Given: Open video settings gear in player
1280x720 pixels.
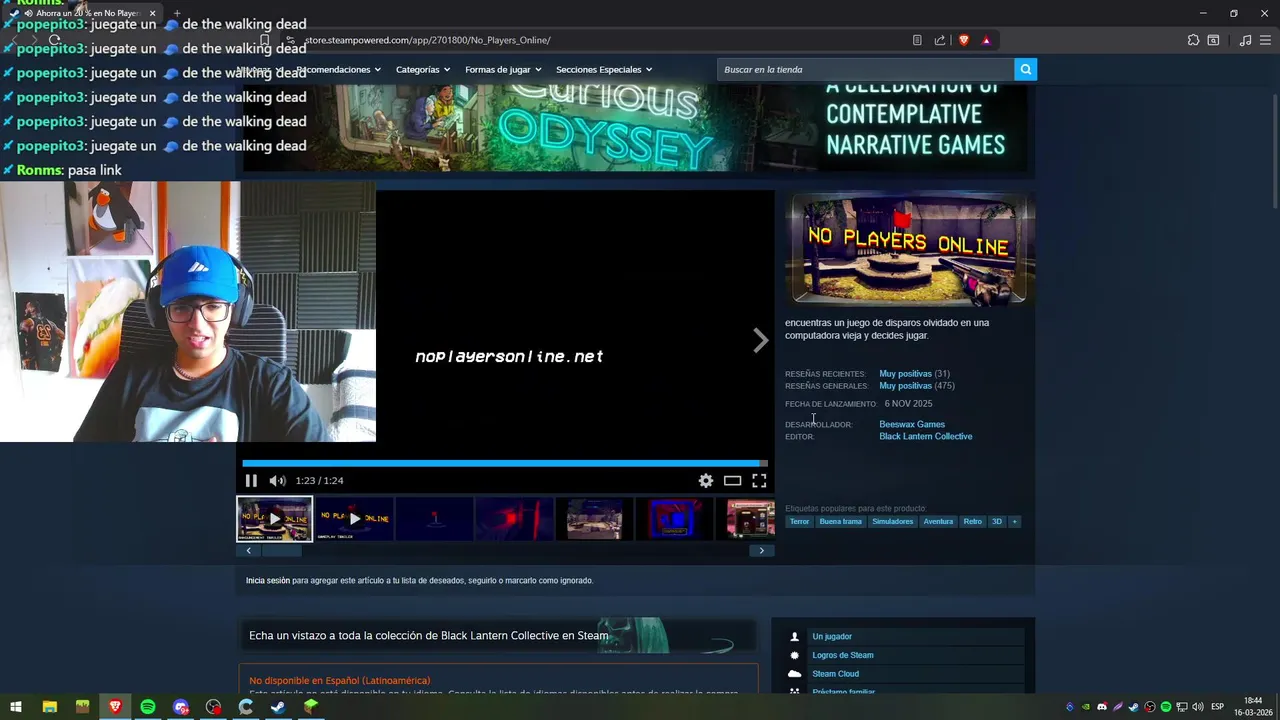Looking at the screenshot, I should tap(706, 481).
